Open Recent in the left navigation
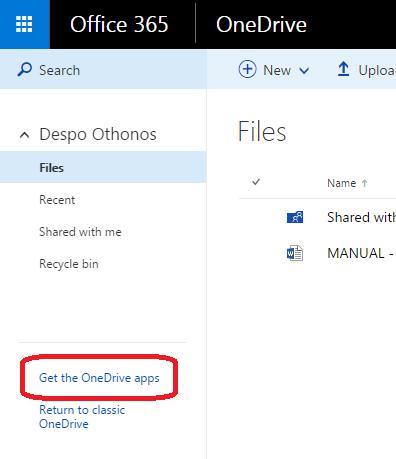Image resolution: width=396 pixels, height=459 pixels. pyautogui.click(x=57, y=200)
